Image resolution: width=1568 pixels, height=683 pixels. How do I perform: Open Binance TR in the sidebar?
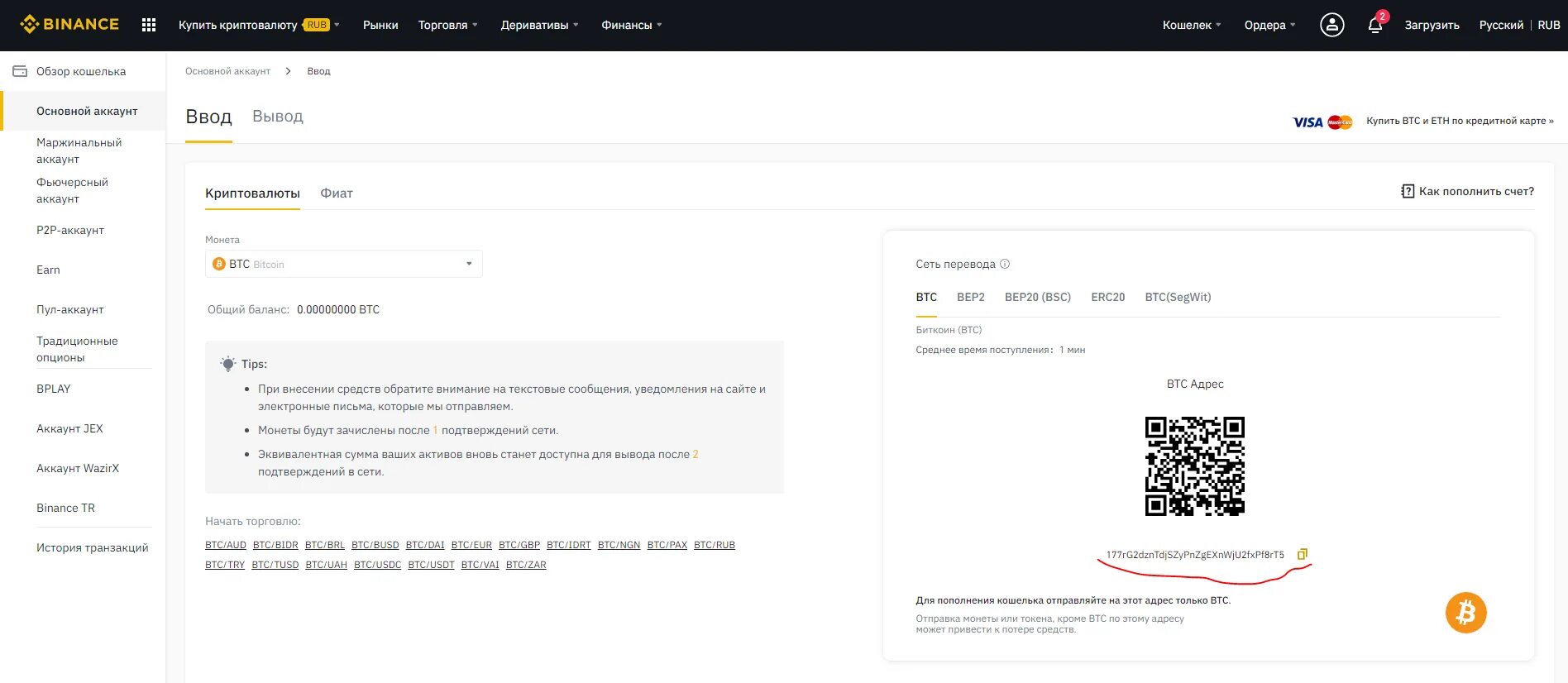point(65,508)
